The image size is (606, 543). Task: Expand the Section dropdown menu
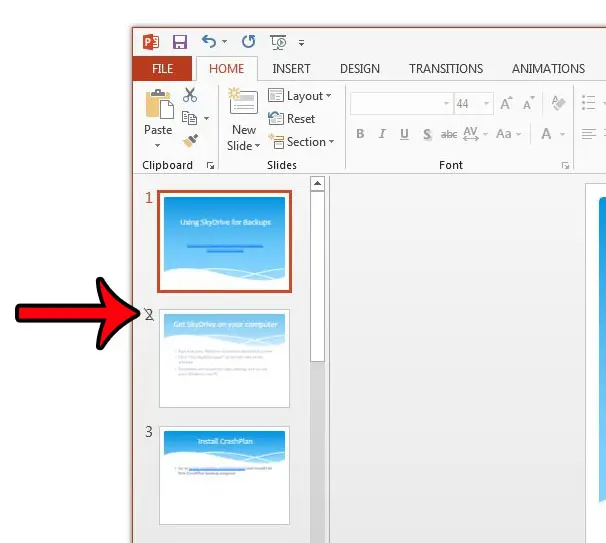coord(304,142)
